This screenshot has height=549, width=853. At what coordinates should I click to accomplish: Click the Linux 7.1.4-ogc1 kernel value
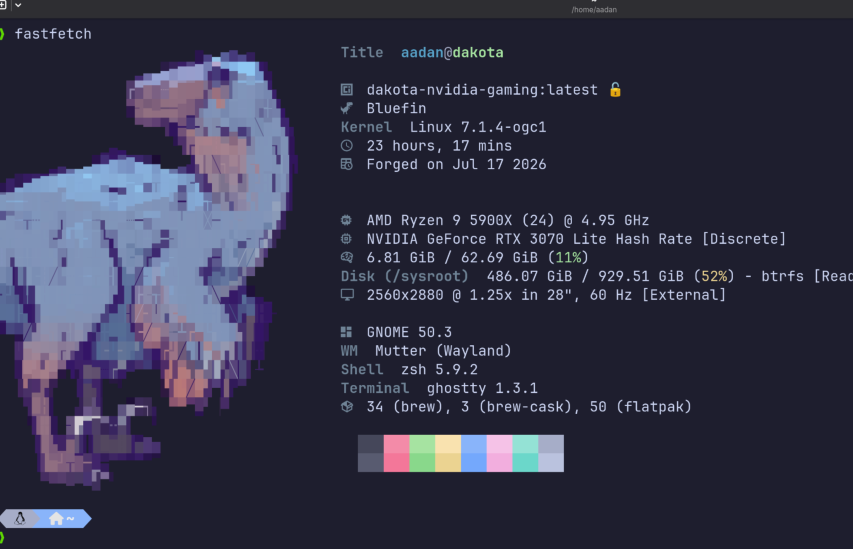click(x=478, y=127)
